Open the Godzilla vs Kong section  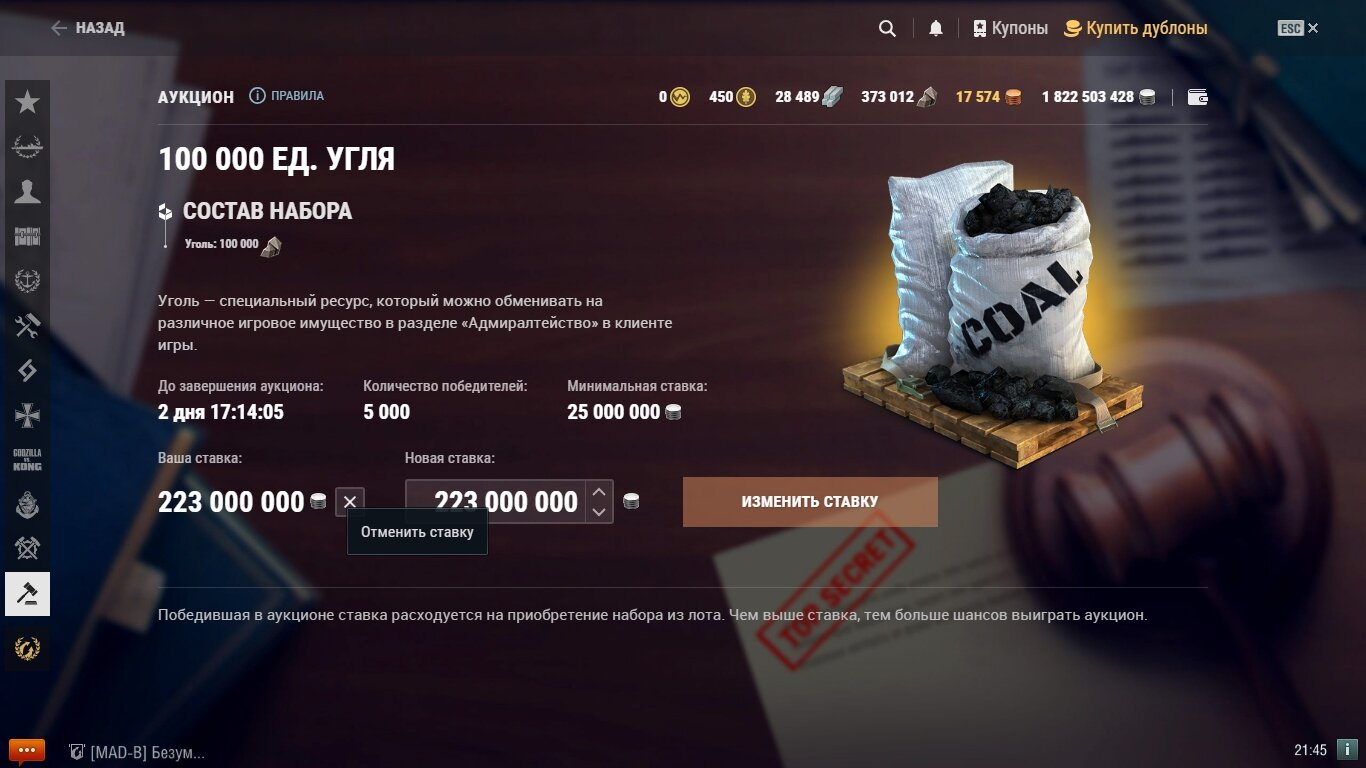[x=27, y=460]
